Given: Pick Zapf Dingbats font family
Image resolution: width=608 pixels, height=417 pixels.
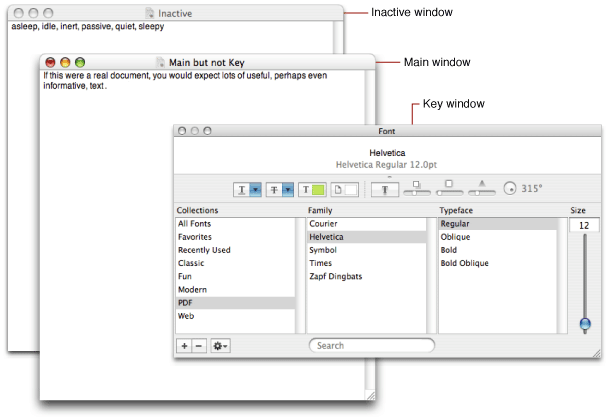Looking at the screenshot, I should coord(335,277).
